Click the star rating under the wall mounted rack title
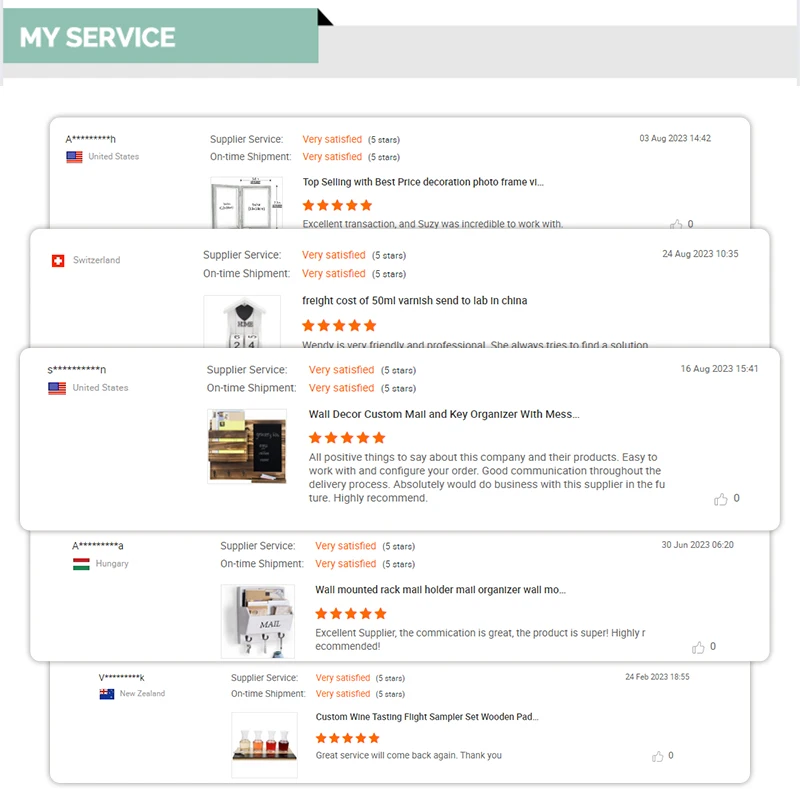The height and width of the screenshot is (800, 800). (x=351, y=613)
